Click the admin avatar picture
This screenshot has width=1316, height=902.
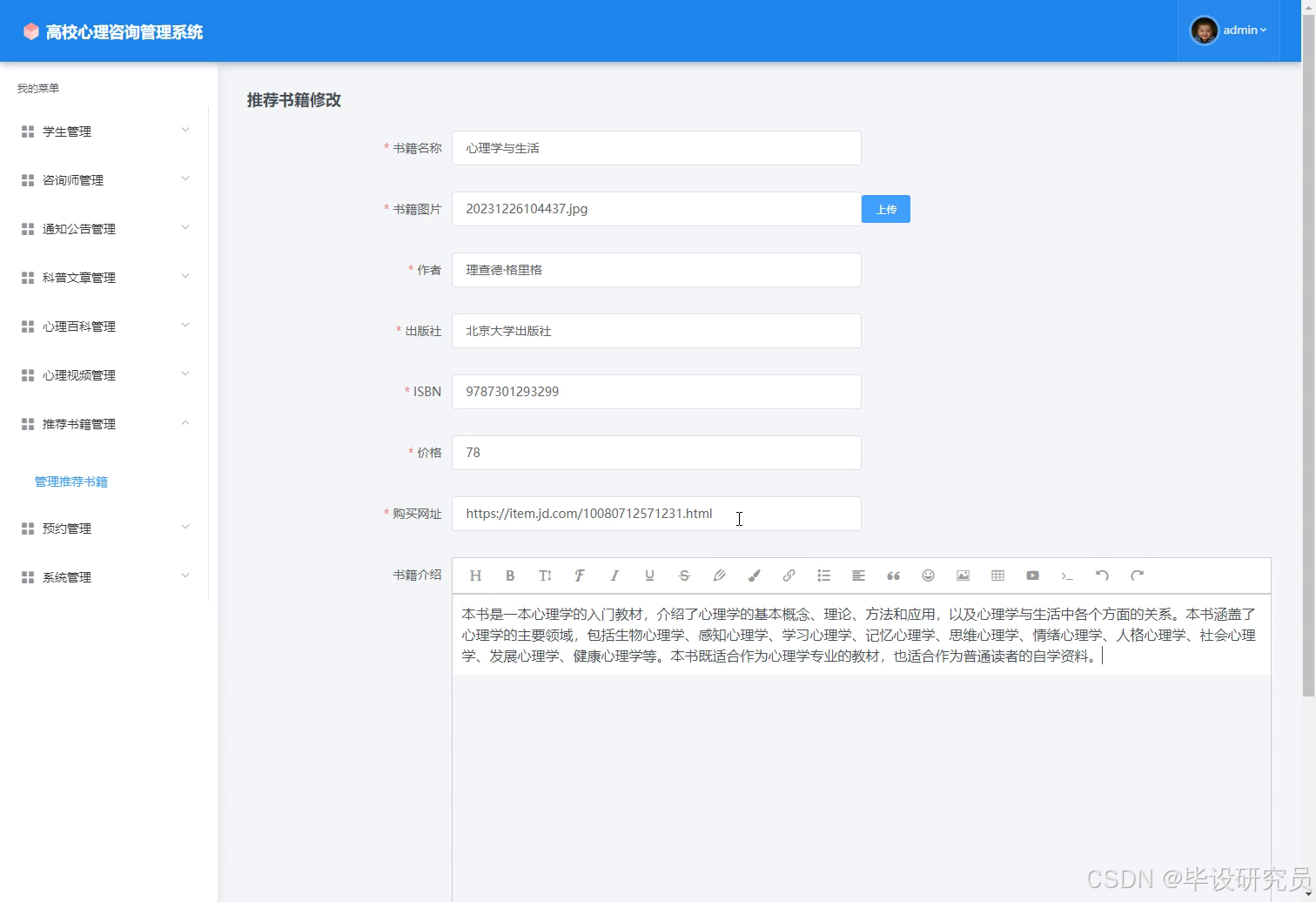(1205, 30)
